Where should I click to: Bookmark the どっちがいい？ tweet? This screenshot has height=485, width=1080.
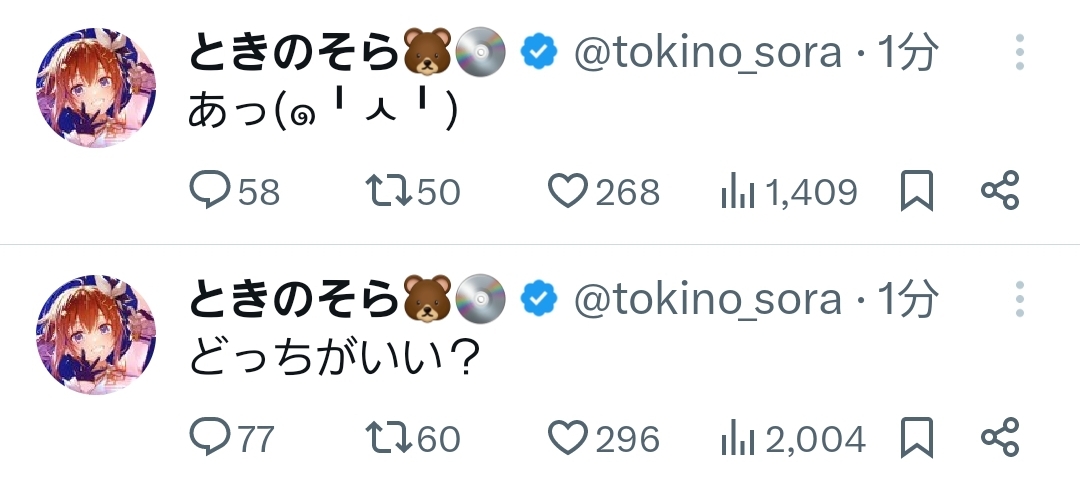(x=917, y=437)
